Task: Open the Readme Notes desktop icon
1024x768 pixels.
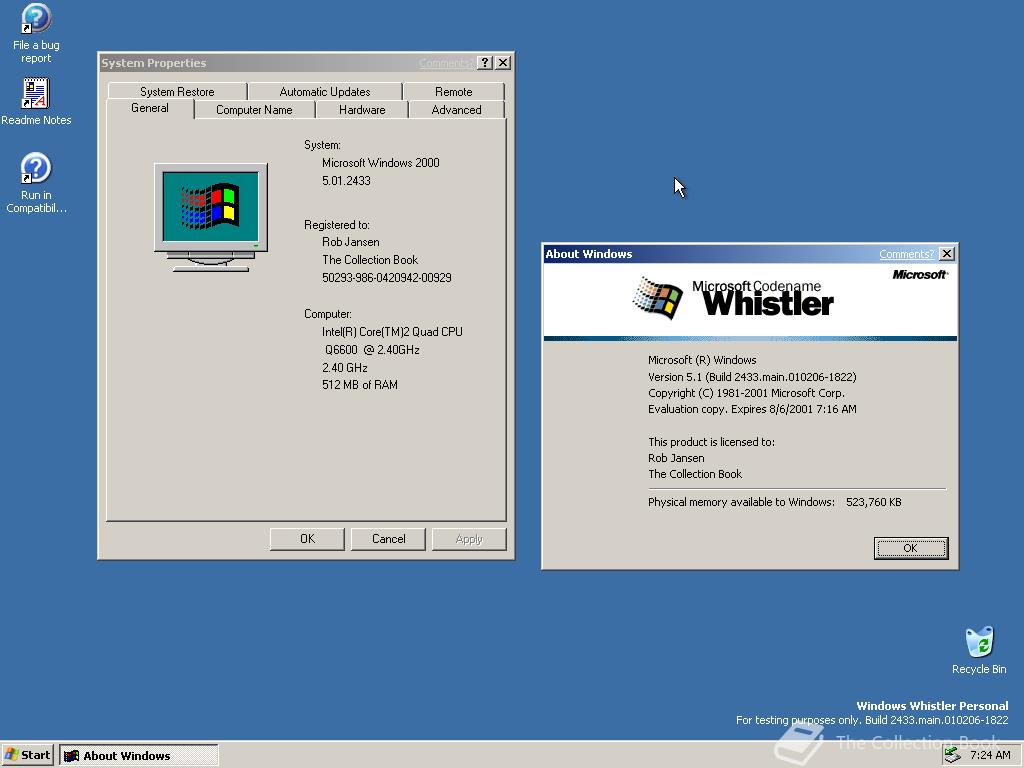Action: 36,102
